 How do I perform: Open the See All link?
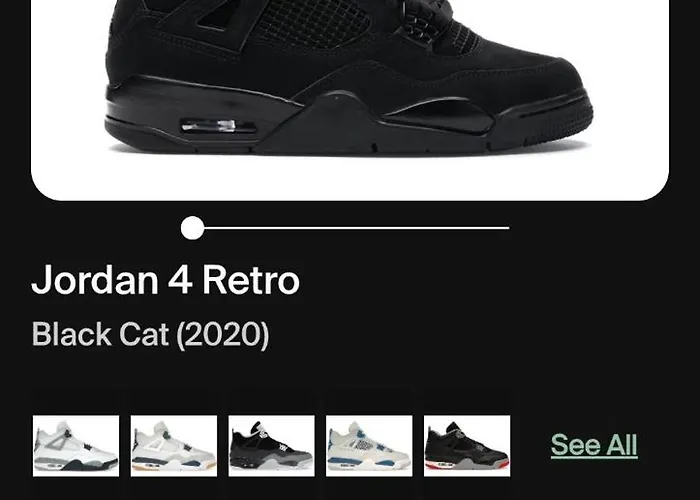click(594, 445)
